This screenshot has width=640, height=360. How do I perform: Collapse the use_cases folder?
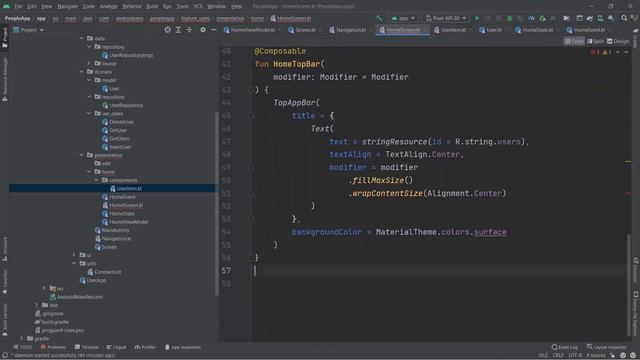(x=89, y=113)
